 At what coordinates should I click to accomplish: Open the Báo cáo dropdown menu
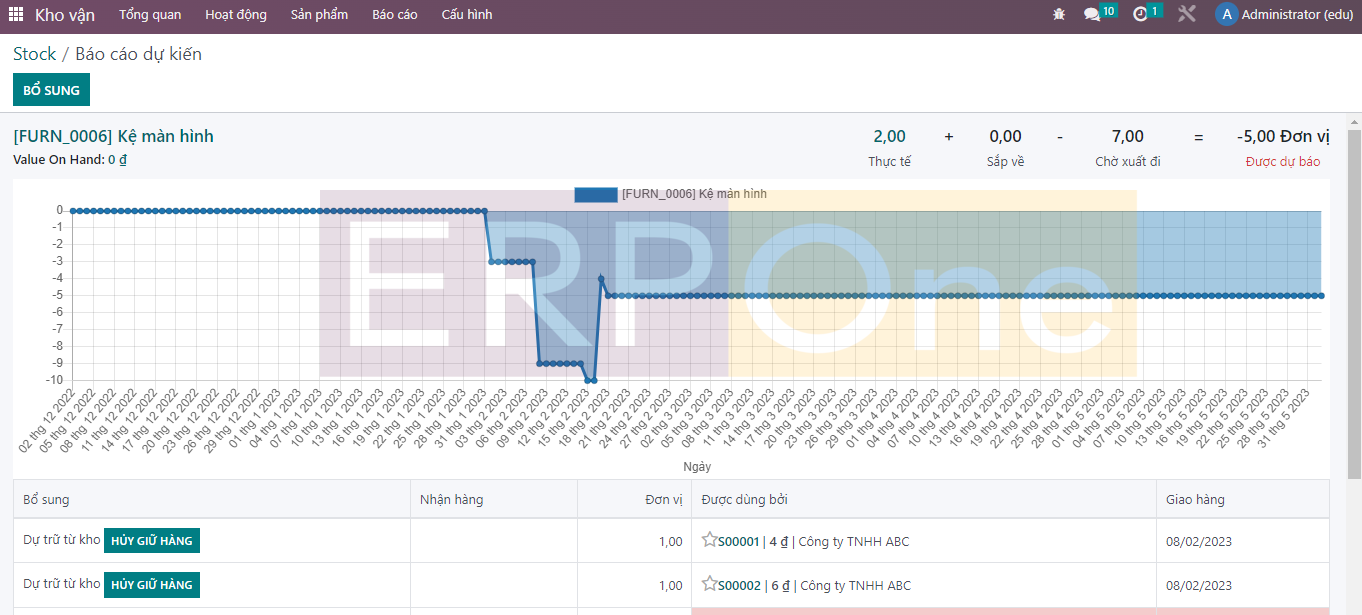coord(394,15)
